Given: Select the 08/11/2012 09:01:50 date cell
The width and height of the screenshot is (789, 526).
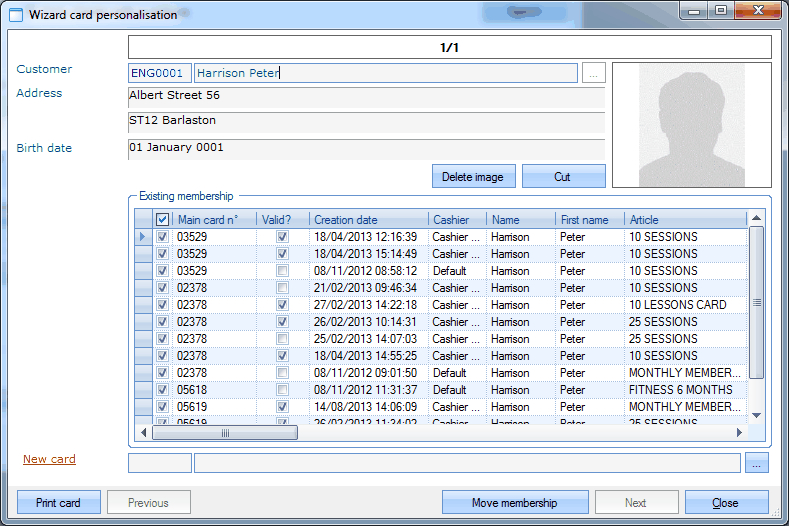Looking at the screenshot, I should (368, 373).
